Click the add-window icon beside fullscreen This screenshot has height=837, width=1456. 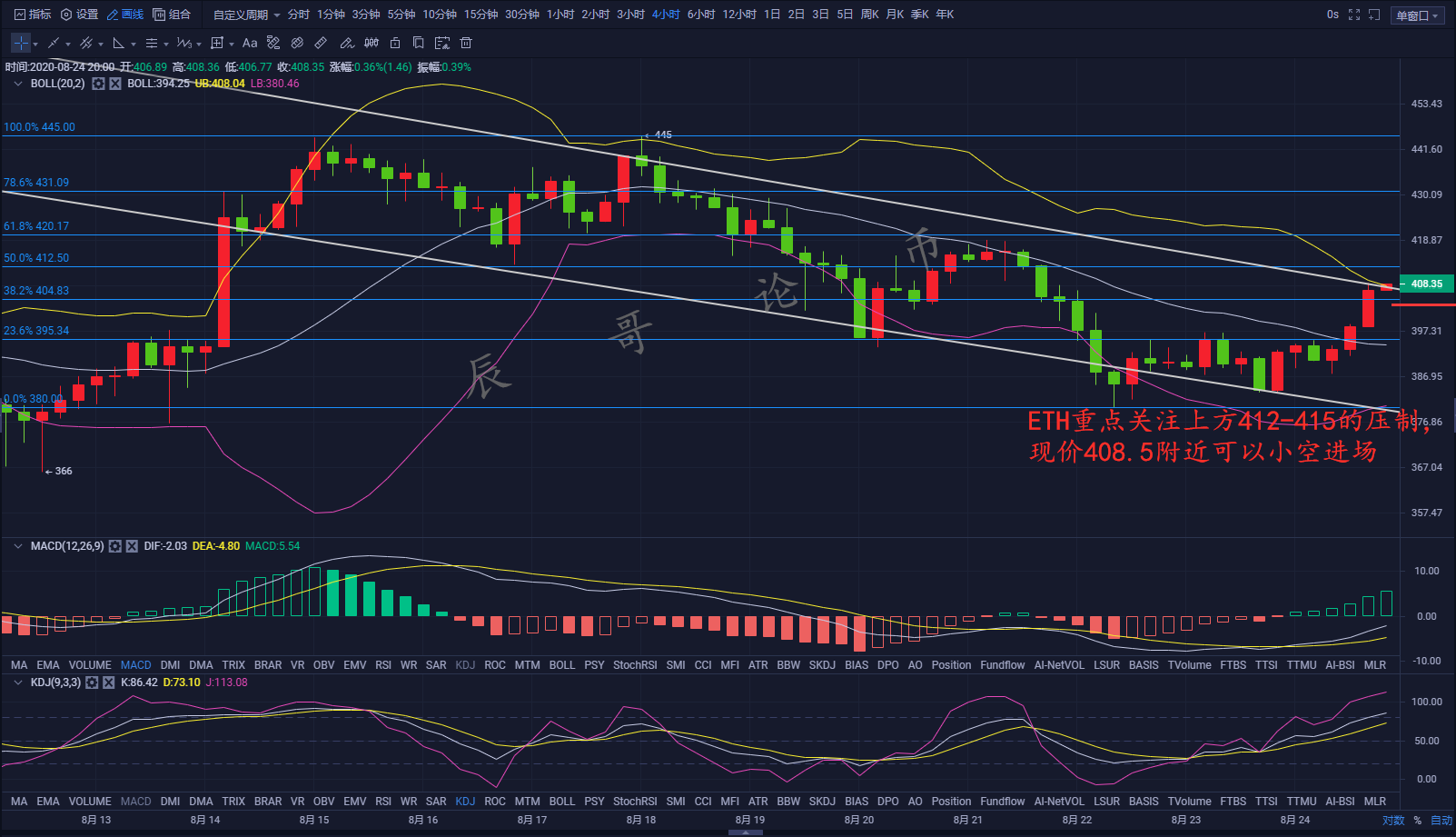1374,15
